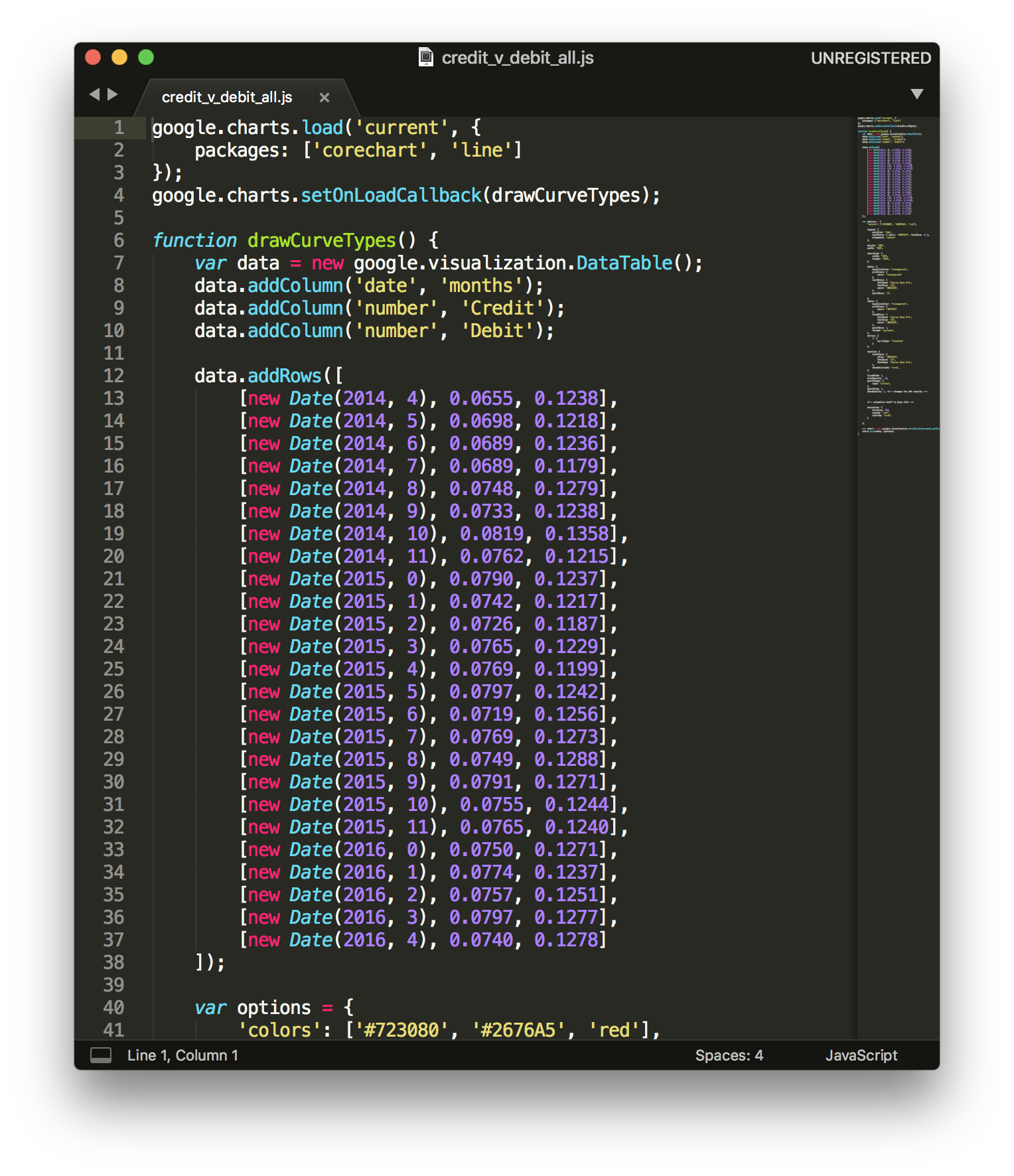1014x1176 pixels.
Task: Click on the minimap code overview
Action: (x=897, y=275)
